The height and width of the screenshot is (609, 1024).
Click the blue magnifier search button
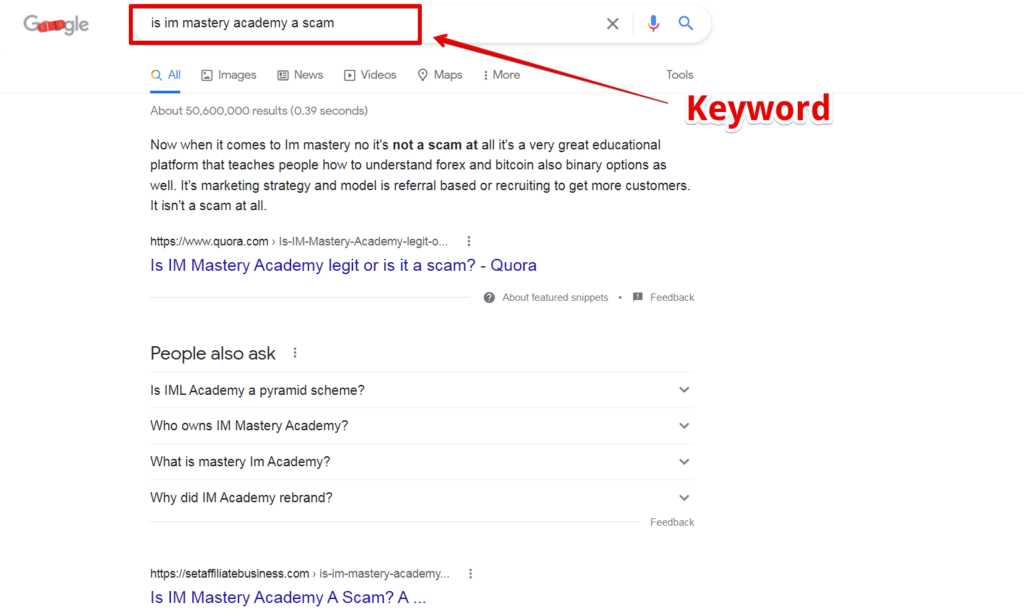click(x=685, y=23)
